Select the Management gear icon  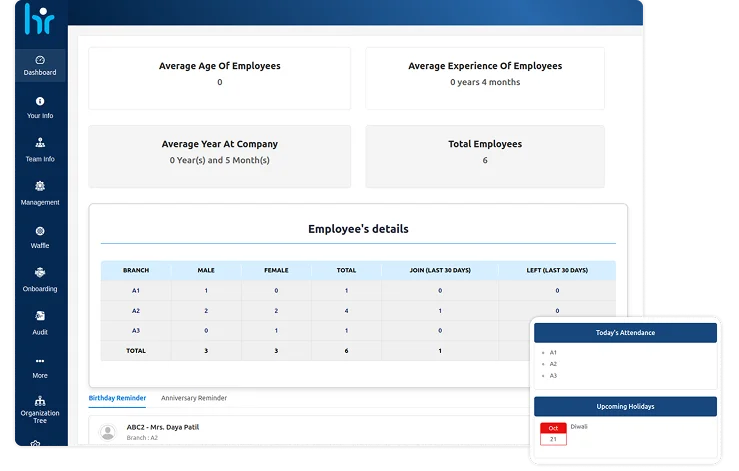tap(40, 186)
